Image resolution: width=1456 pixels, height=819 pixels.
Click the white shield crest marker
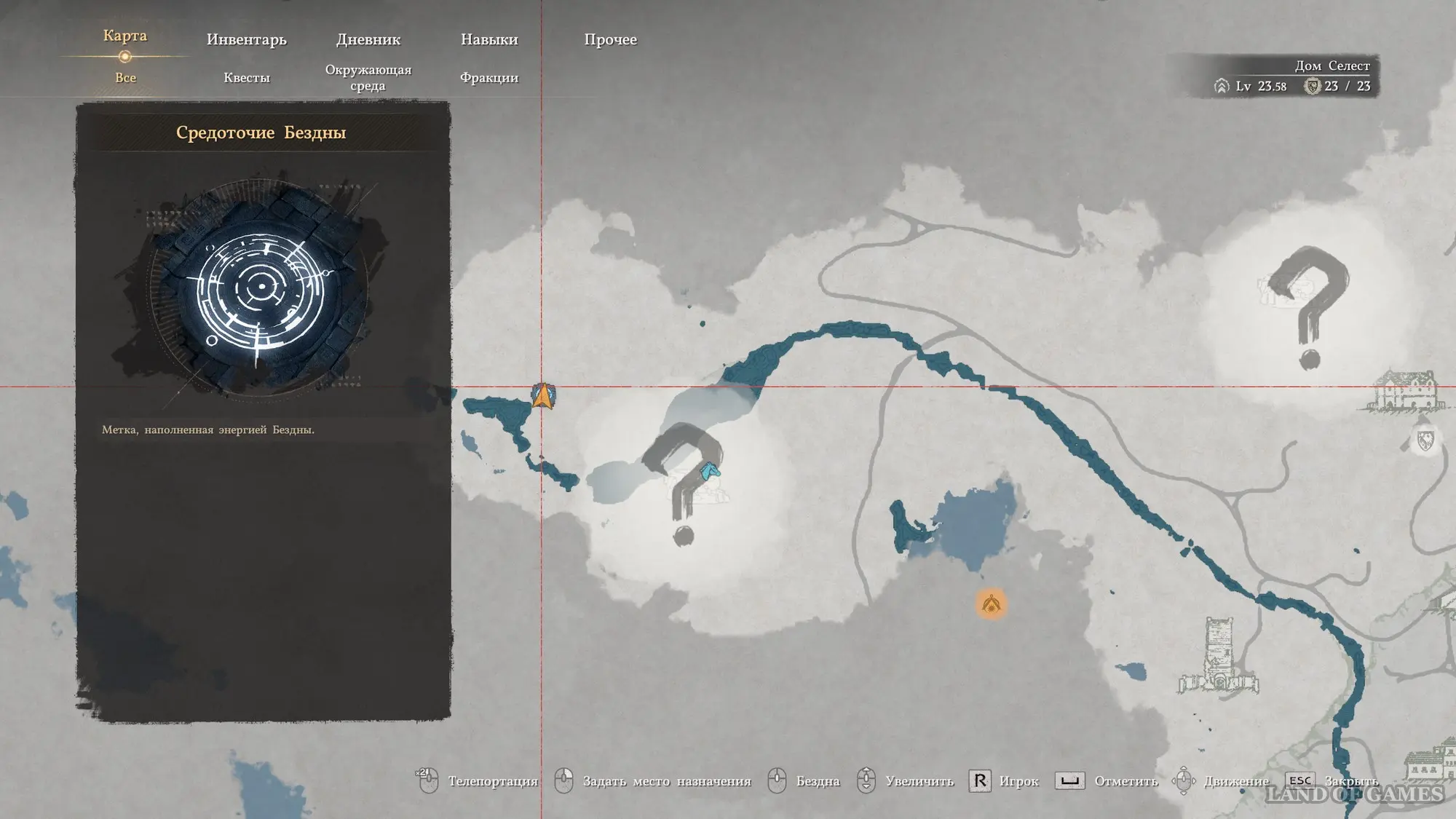(x=1425, y=440)
